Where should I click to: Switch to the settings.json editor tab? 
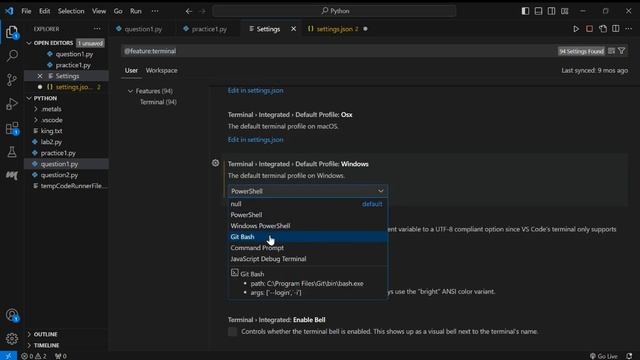[x=337, y=29]
